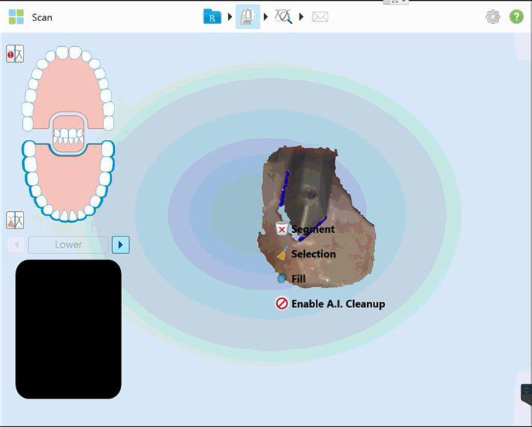Click the upper jaw scan alert icon
532x427 pixels.
point(15,54)
